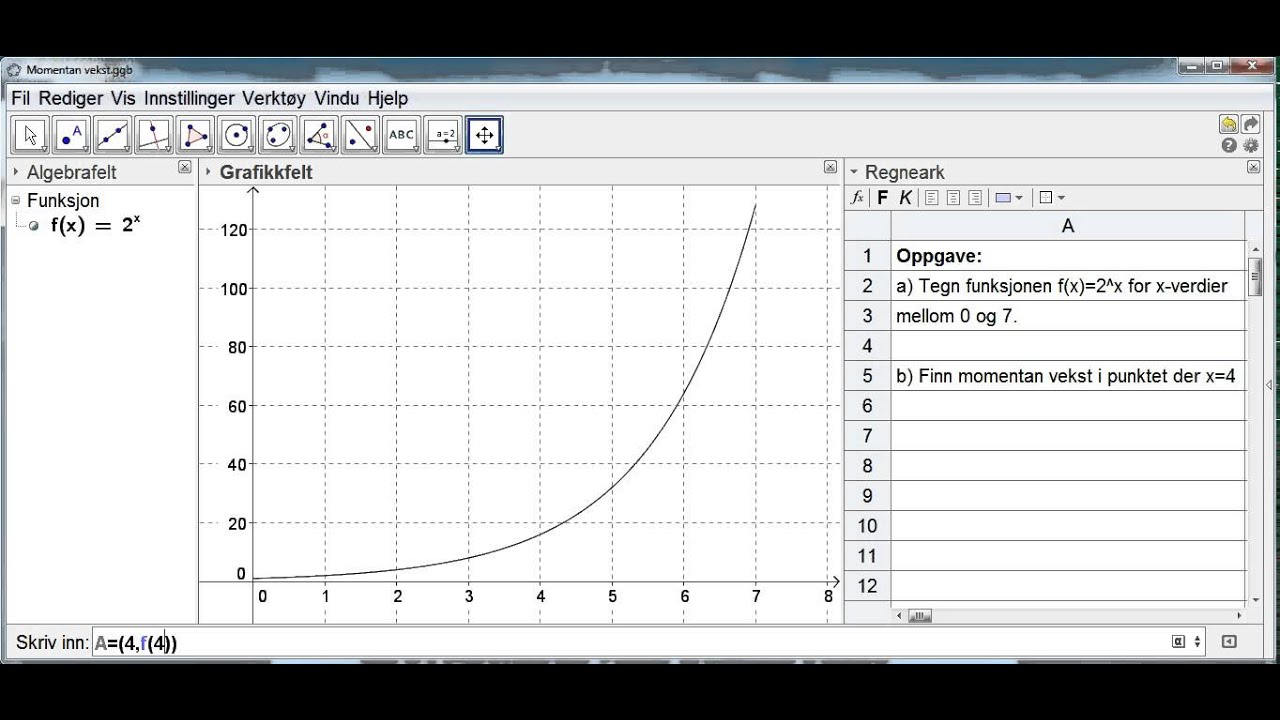This screenshot has width=1280, height=720.
Task: Click the cell background color swatch
Action: [x=1003, y=198]
